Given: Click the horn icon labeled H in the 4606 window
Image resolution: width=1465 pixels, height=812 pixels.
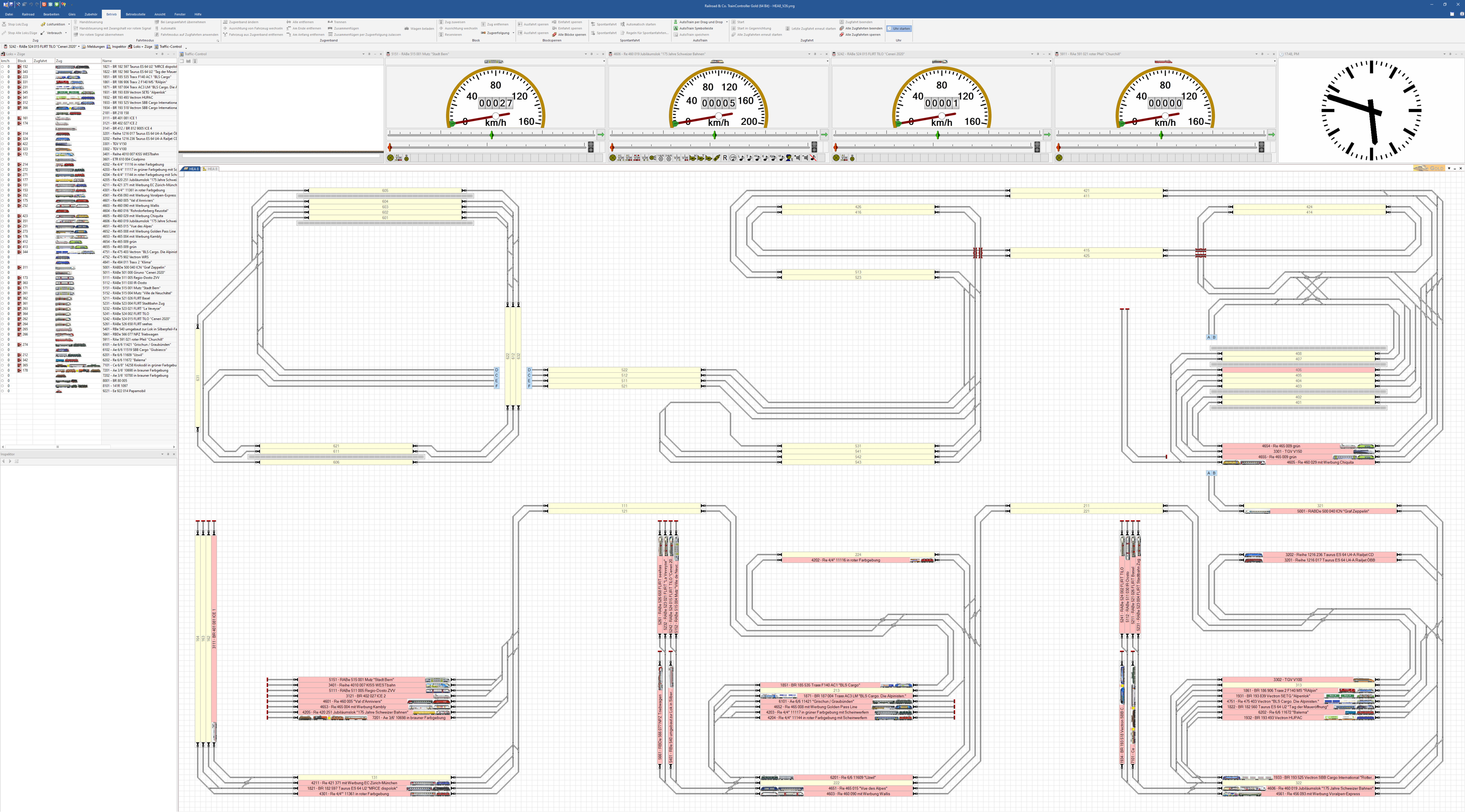Looking at the screenshot, I should click(693, 158).
